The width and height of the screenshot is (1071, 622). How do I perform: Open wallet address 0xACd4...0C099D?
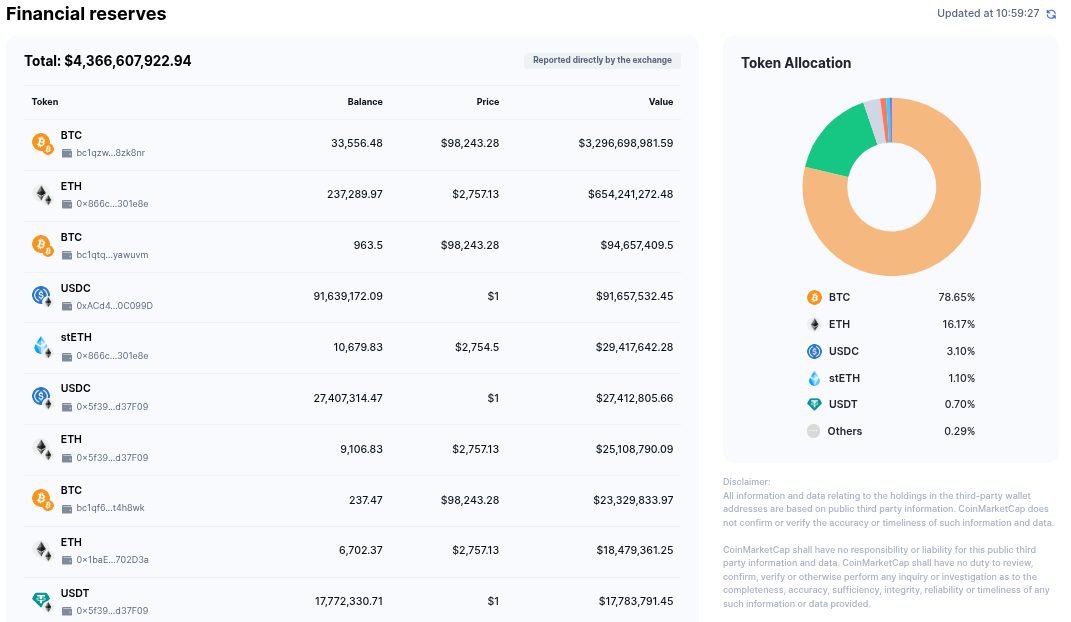point(115,306)
